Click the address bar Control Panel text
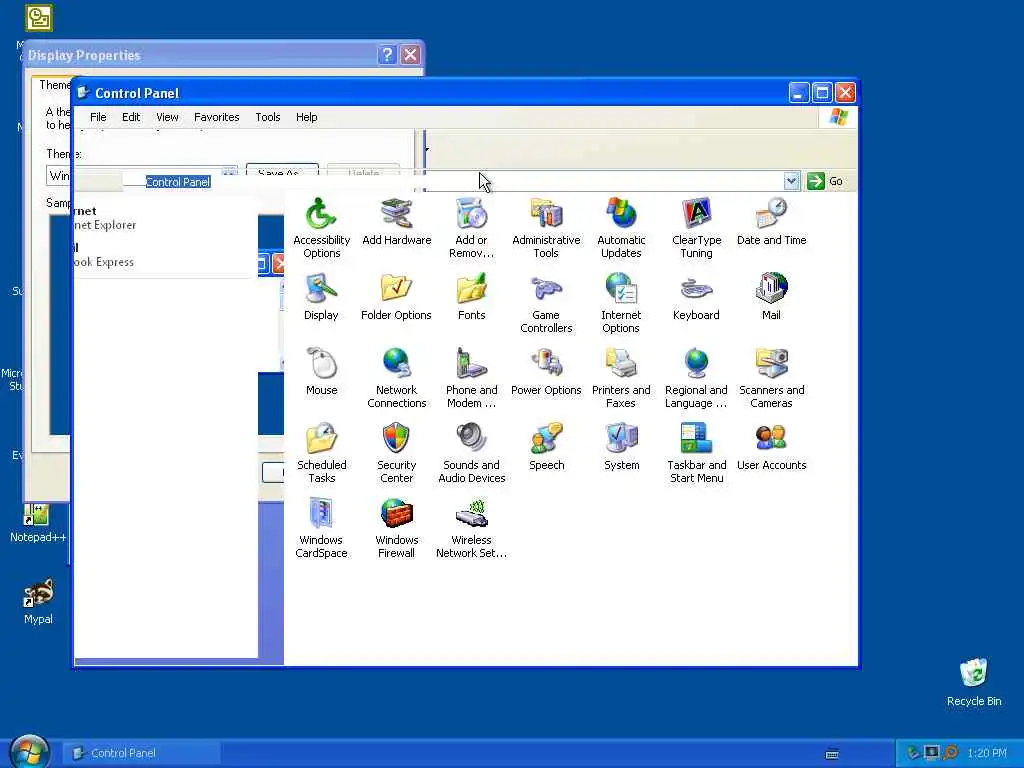The height and width of the screenshot is (768, 1024). (178, 182)
